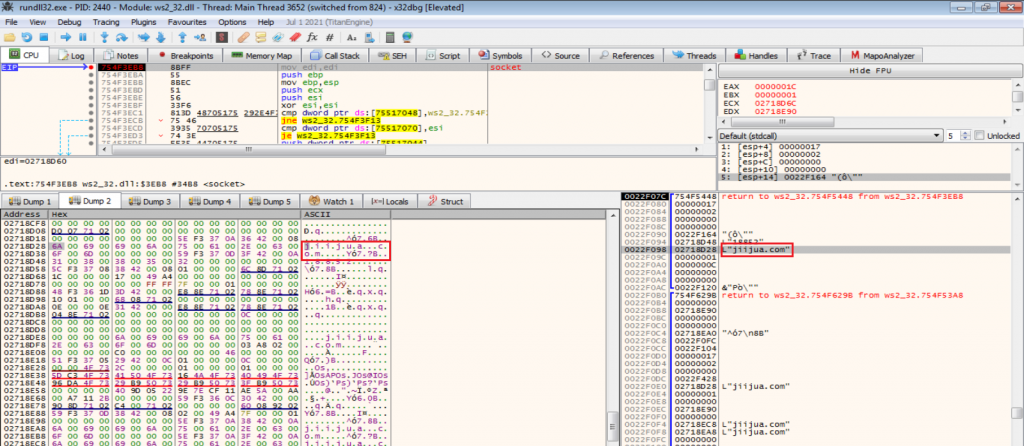This screenshot has width=1024, height=446.
Task: Toggle the Unlocked checkbox
Action: point(979,135)
